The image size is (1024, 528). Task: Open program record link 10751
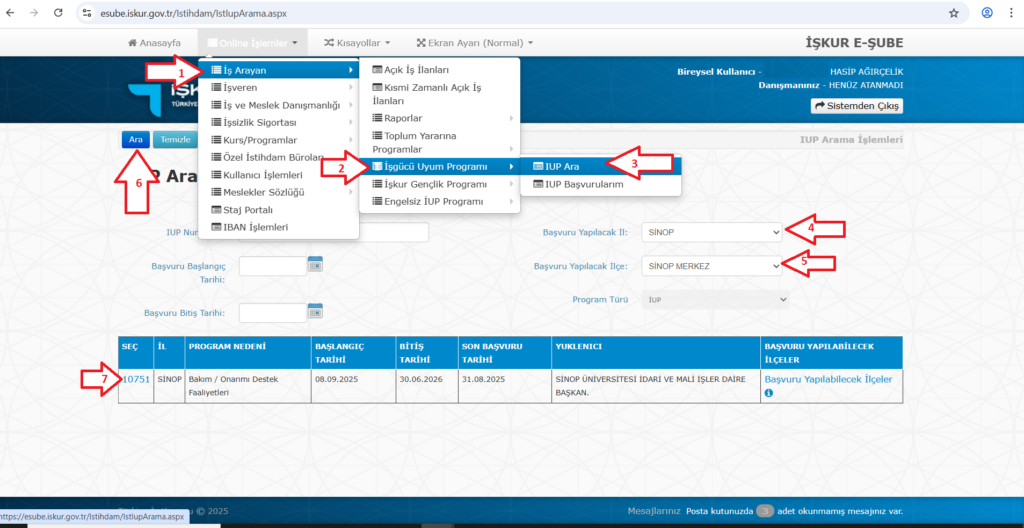(136, 379)
